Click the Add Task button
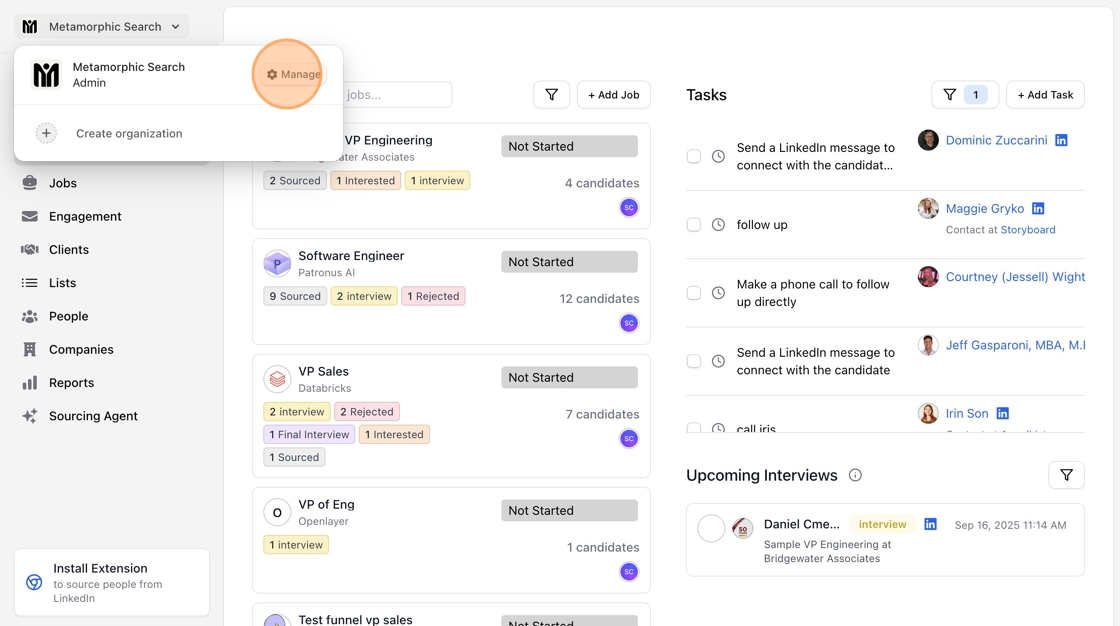1120x626 pixels. tap(1045, 95)
